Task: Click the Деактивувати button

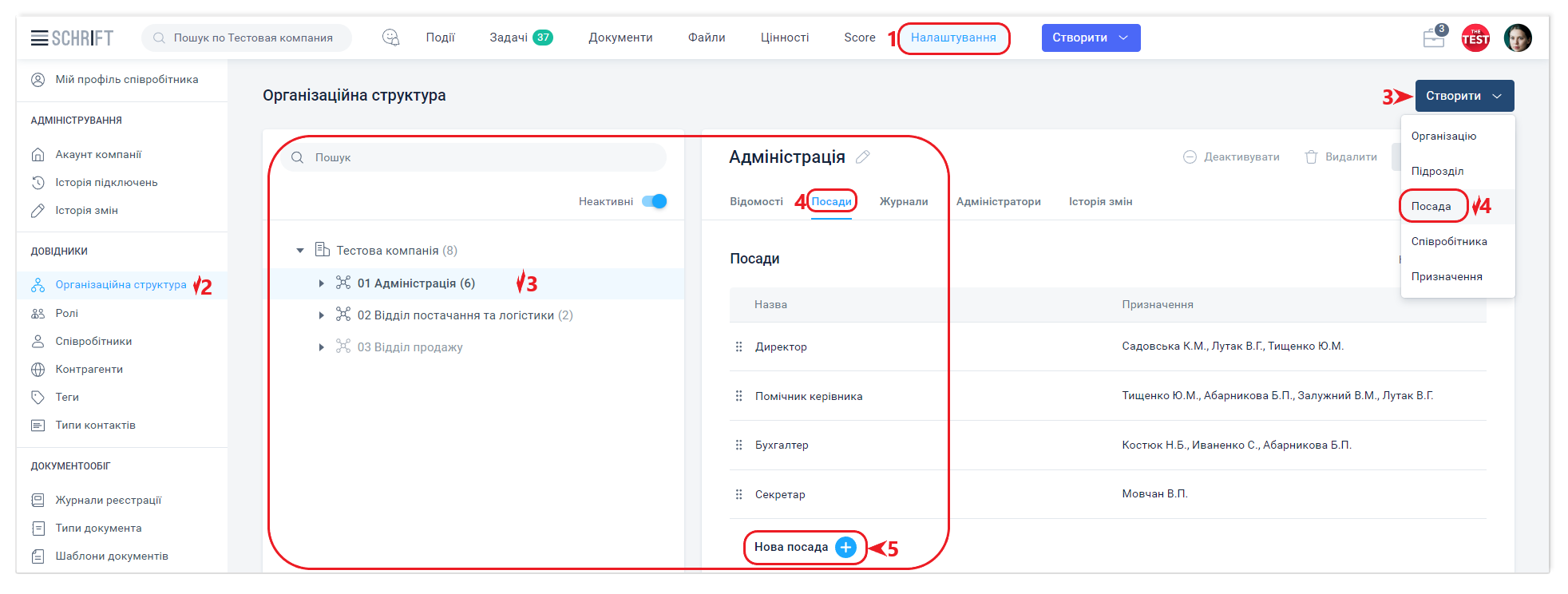Action: (1231, 157)
